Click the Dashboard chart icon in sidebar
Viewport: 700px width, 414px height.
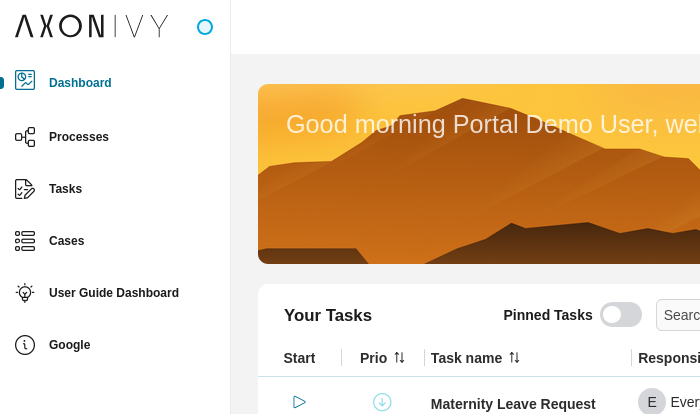click(25, 81)
